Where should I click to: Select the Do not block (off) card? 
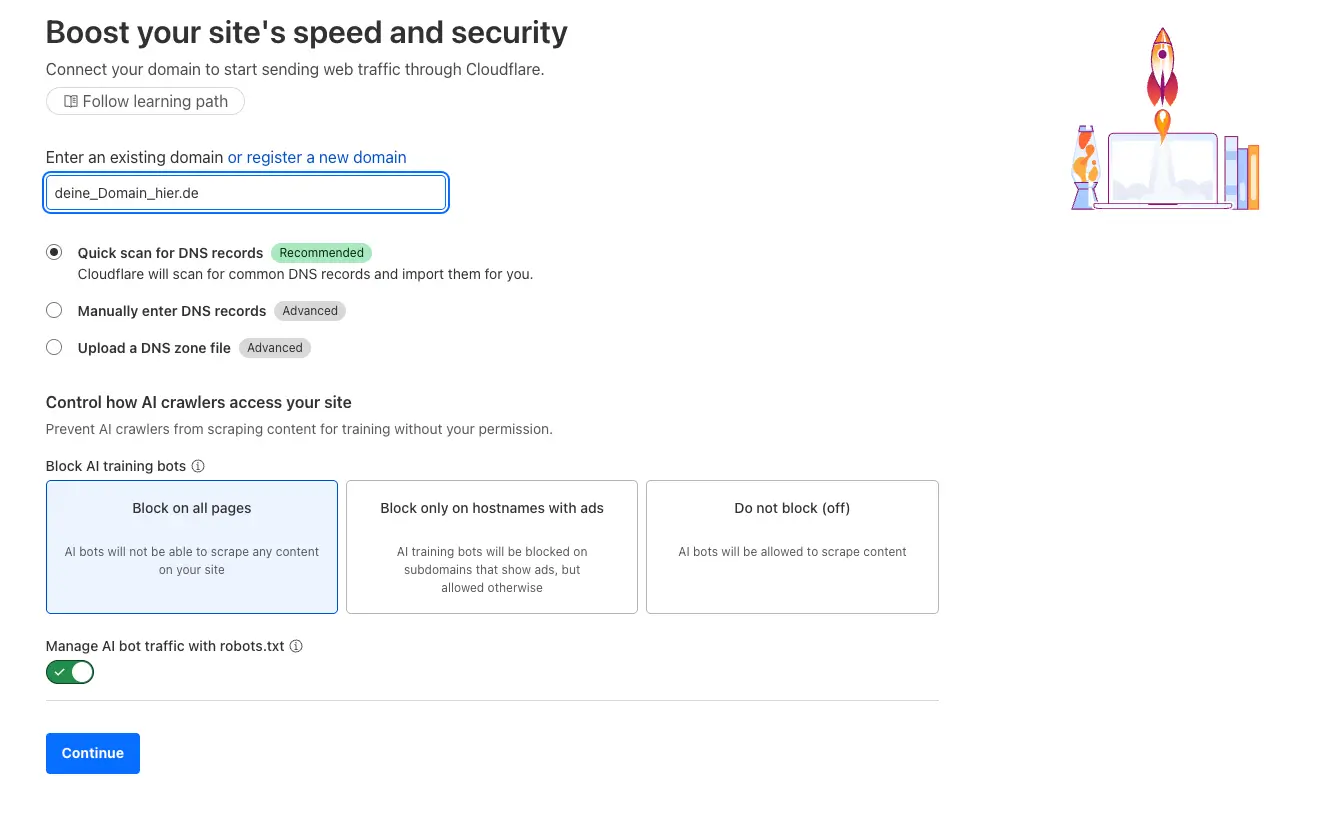[x=791, y=546]
